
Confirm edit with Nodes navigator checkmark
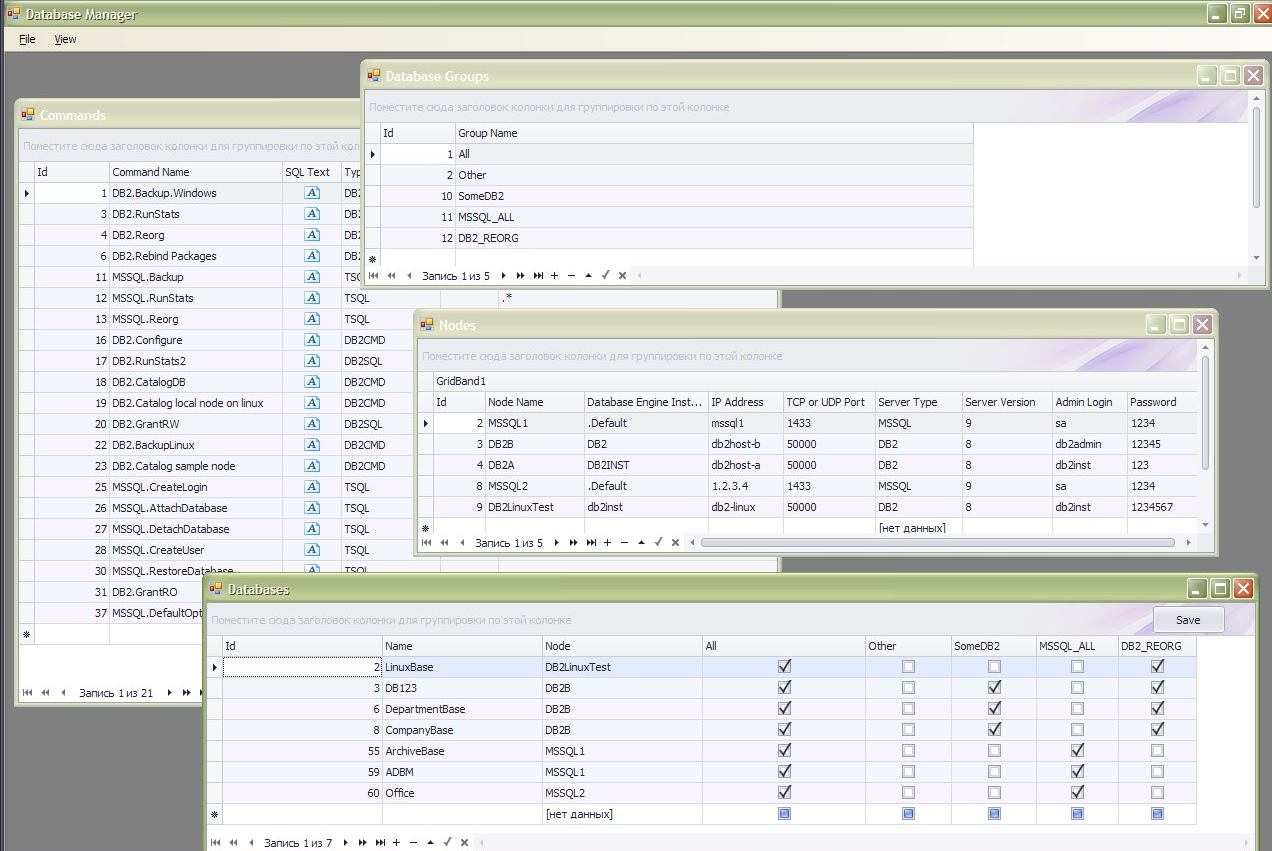(658, 543)
